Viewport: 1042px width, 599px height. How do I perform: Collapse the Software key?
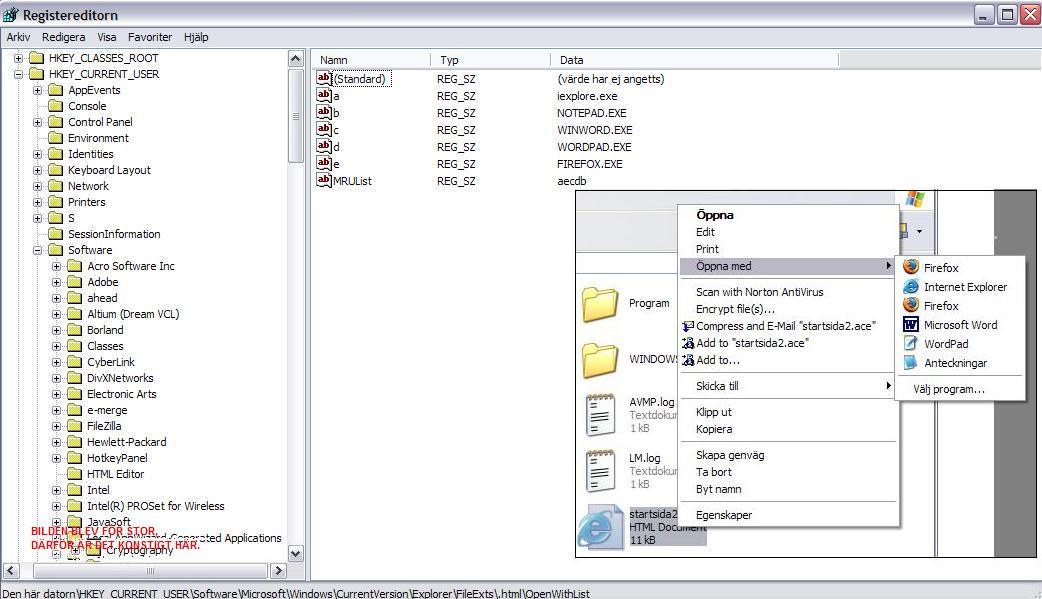point(38,250)
